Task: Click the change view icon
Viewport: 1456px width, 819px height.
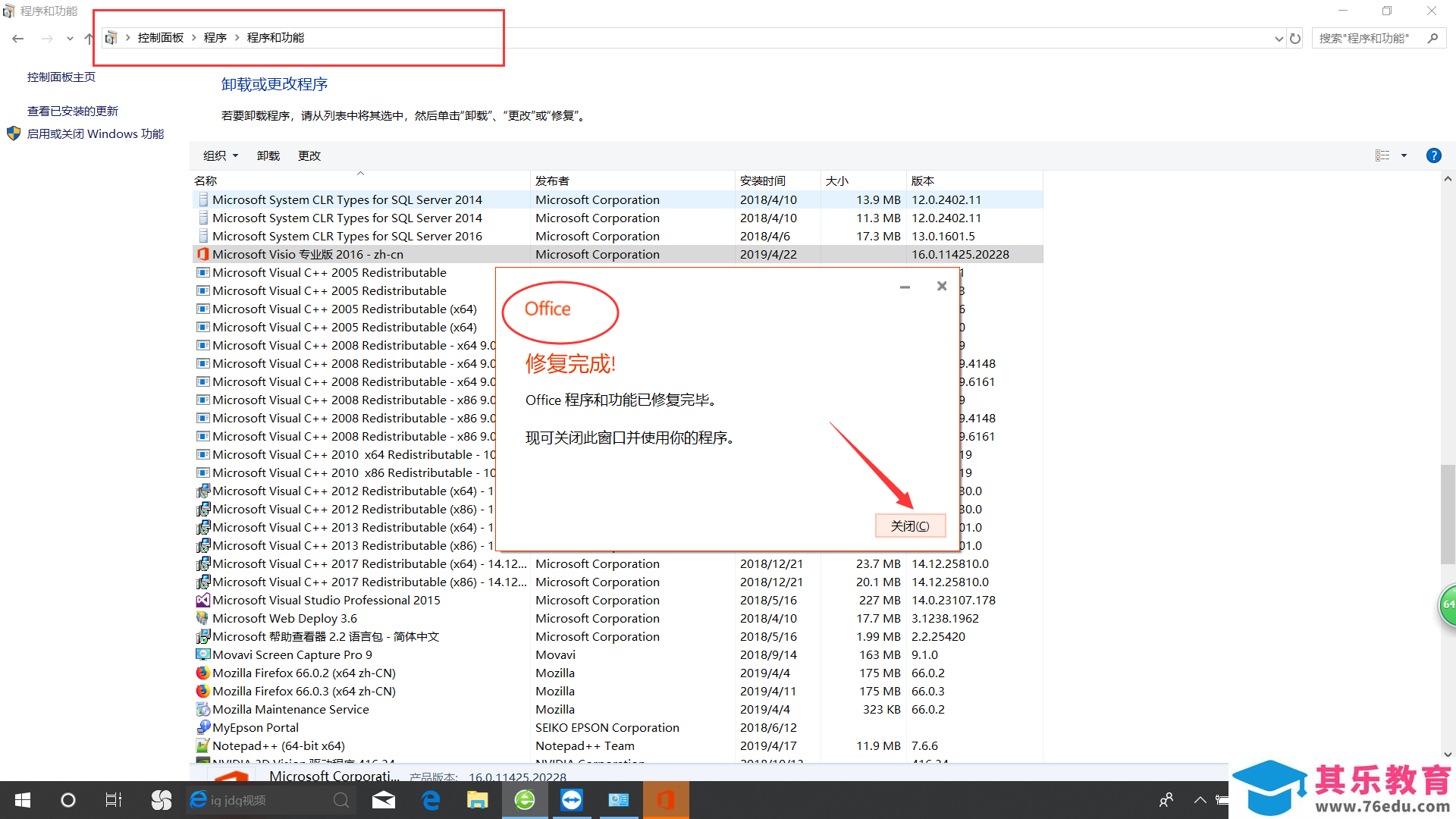Action: pyautogui.click(x=1382, y=155)
